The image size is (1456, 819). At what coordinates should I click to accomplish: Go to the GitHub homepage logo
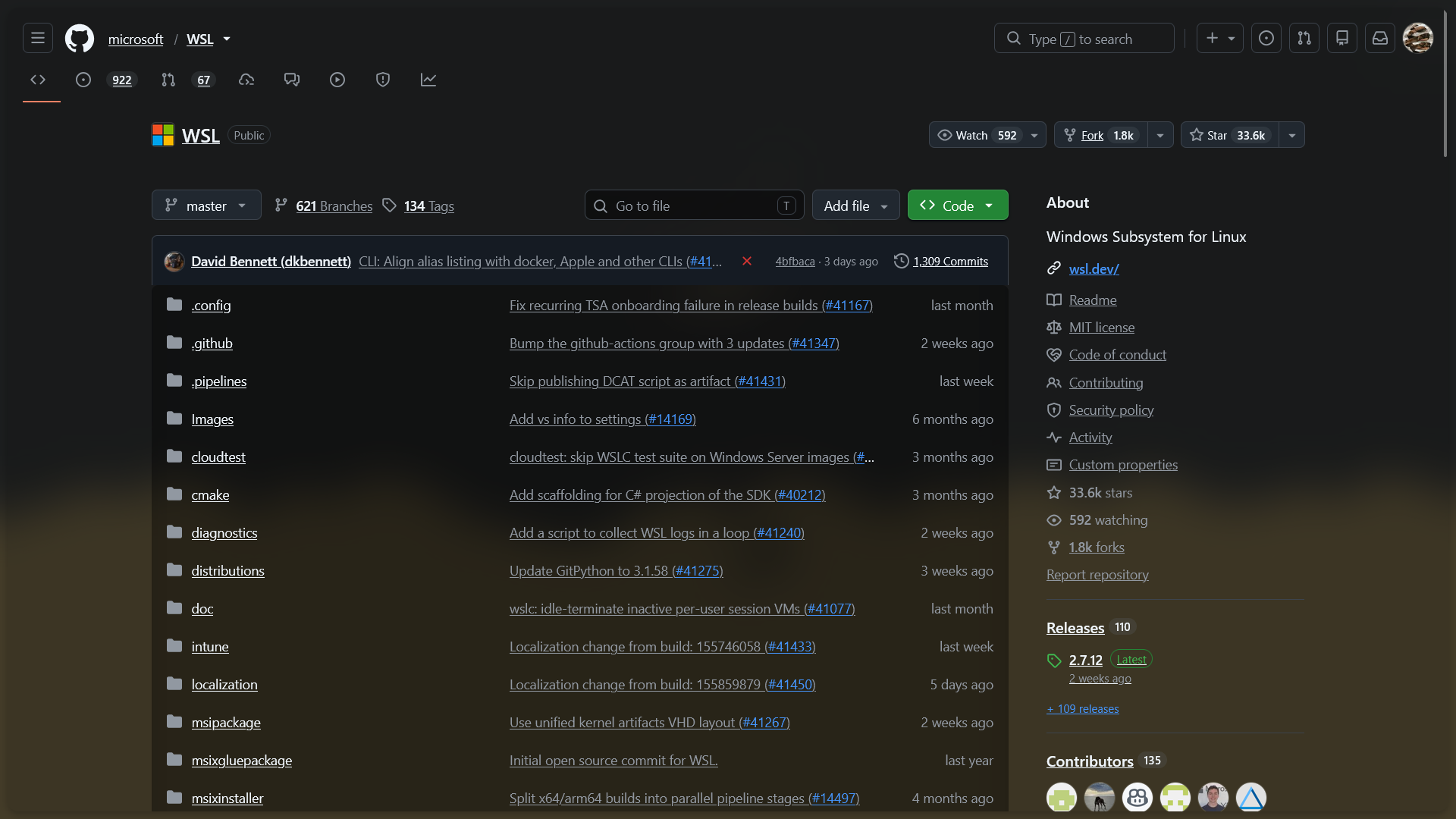(x=80, y=38)
